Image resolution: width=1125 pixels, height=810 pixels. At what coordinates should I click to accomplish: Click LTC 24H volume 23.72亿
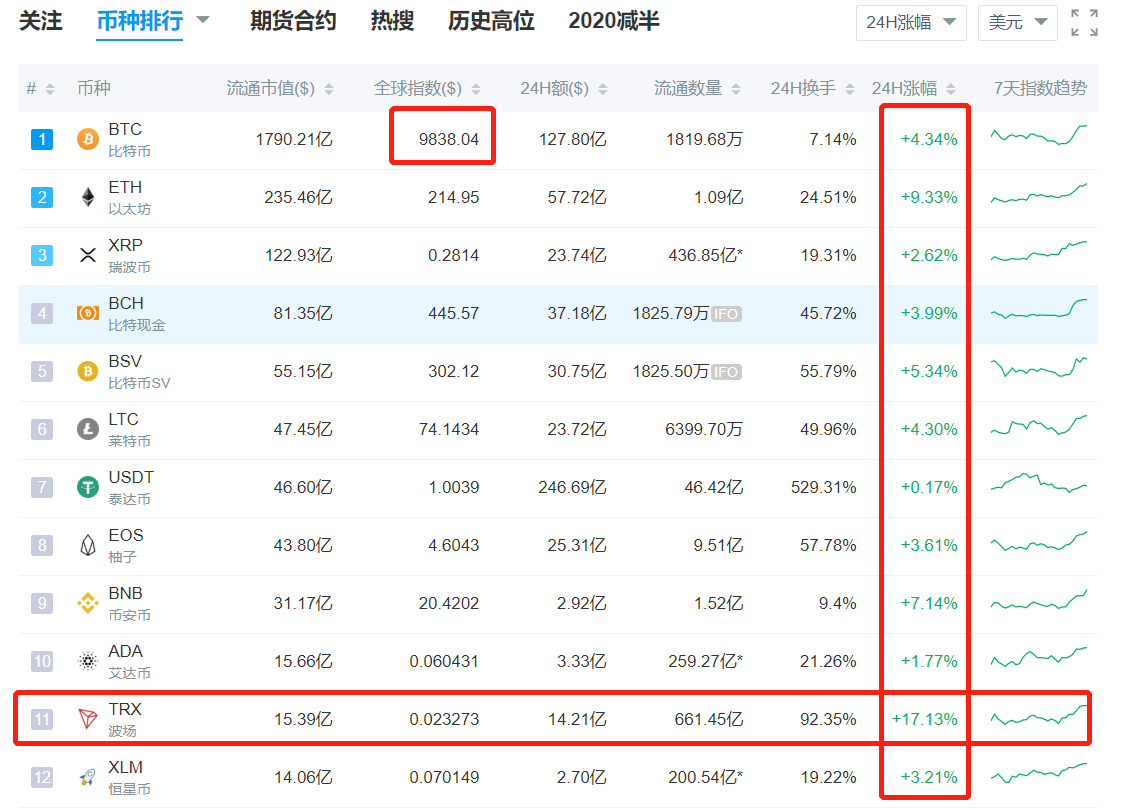[x=577, y=430]
